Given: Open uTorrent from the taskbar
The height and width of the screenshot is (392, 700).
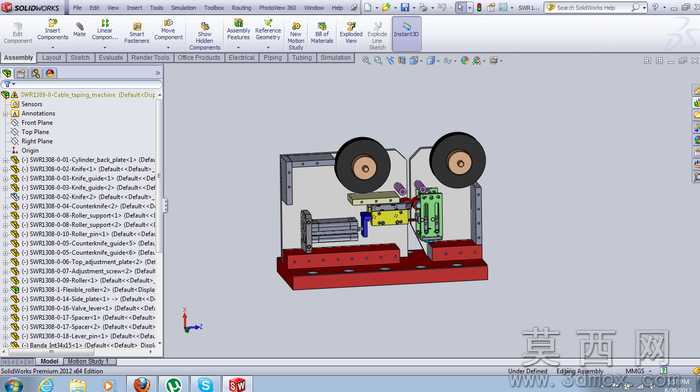Looking at the screenshot, I should click(x=174, y=384).
